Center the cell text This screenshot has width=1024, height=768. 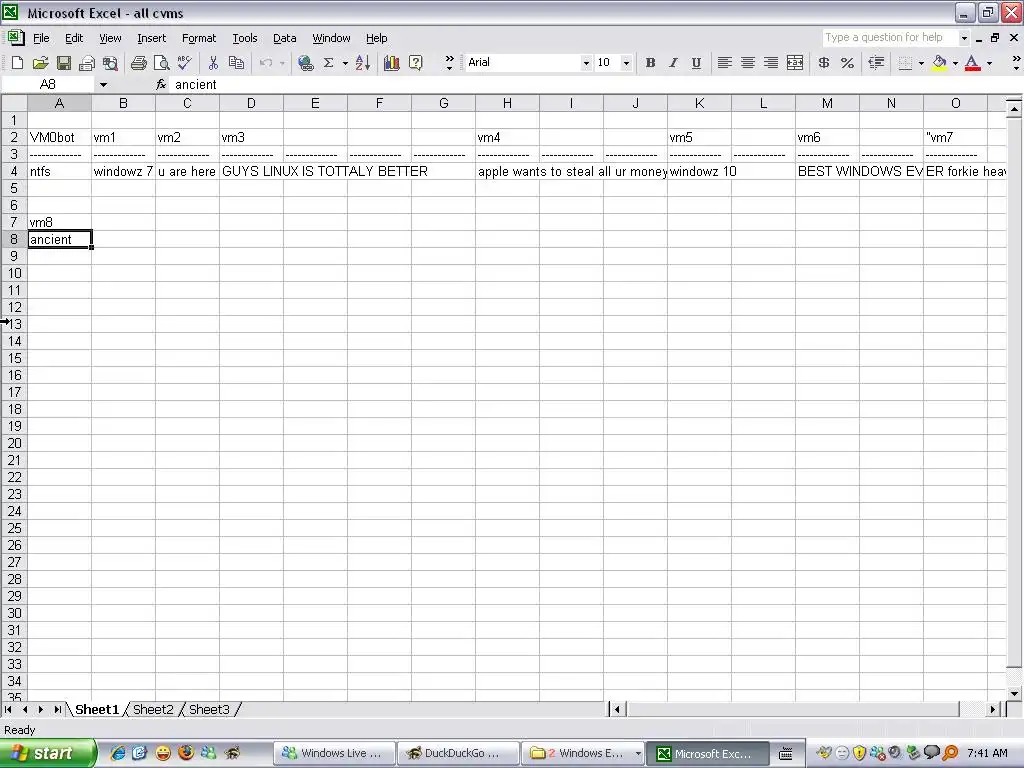tap(748, 63)
